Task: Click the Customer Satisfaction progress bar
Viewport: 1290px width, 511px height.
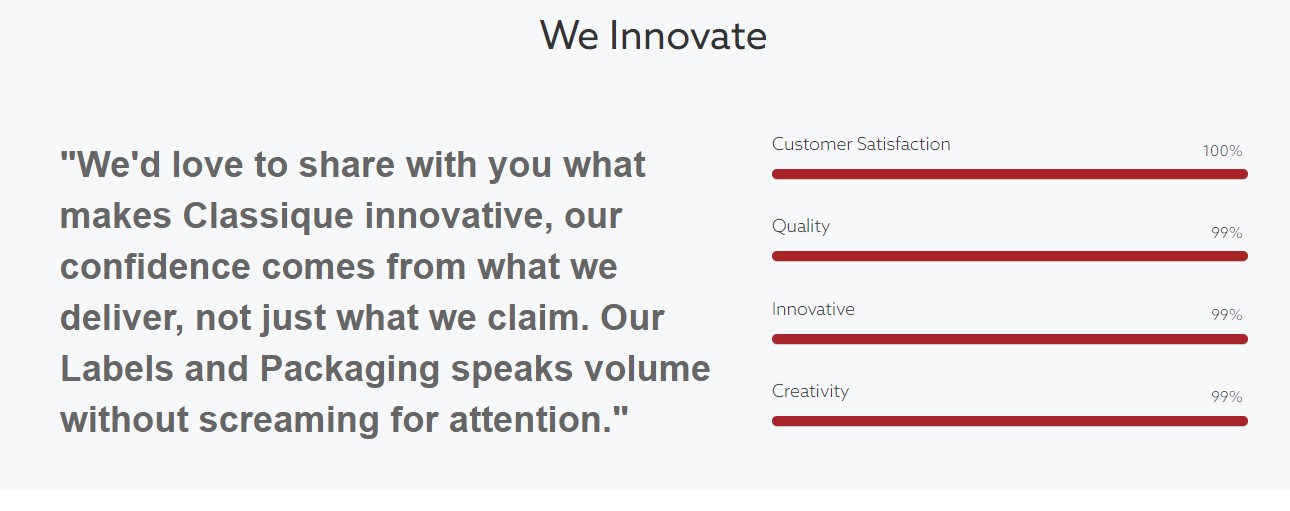Action: coord(1010,174)
